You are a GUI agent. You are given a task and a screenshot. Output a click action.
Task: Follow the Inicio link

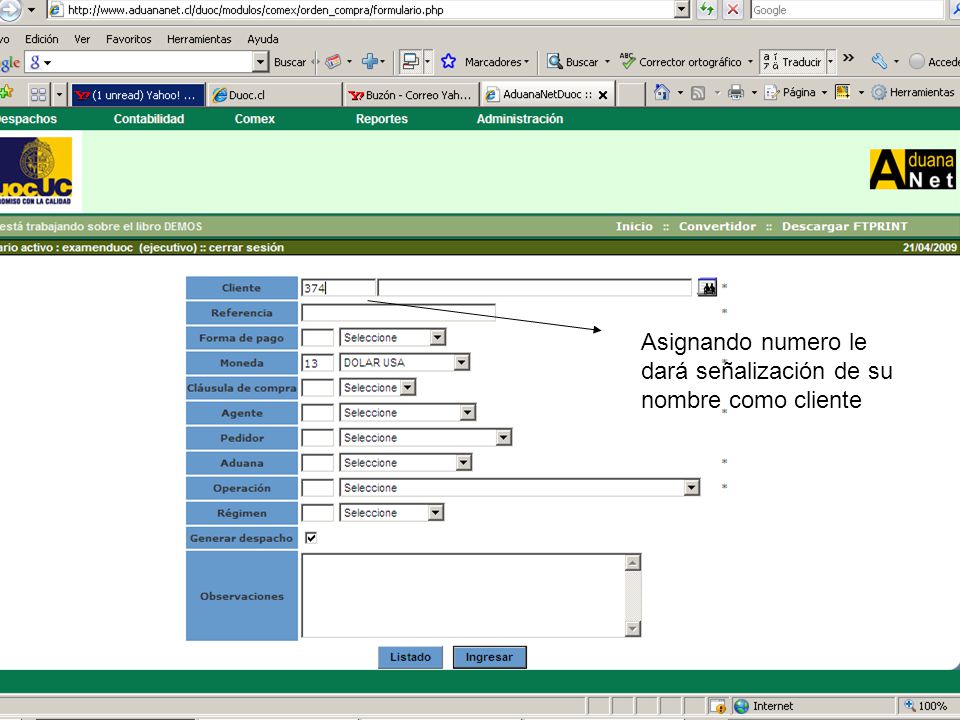(634, 227)
